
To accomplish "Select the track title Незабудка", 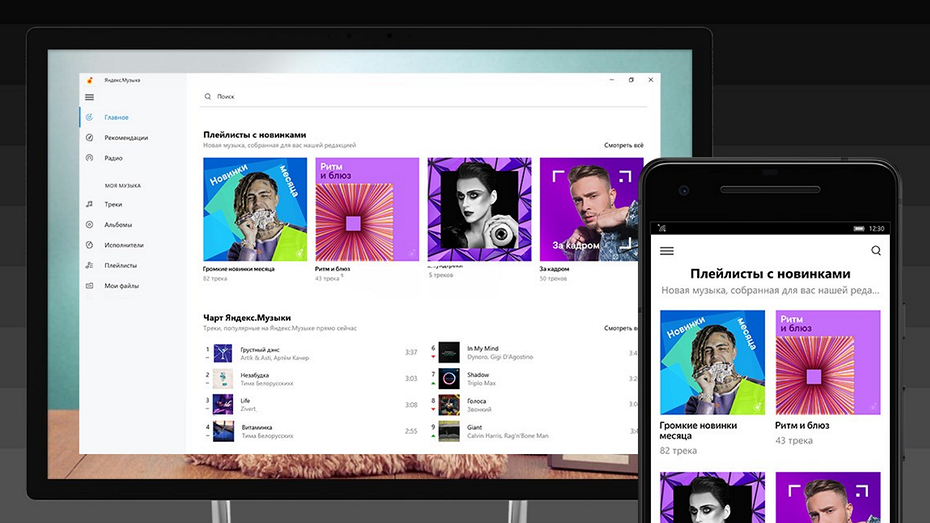I will pyautogui.click(x=255, y=375).
